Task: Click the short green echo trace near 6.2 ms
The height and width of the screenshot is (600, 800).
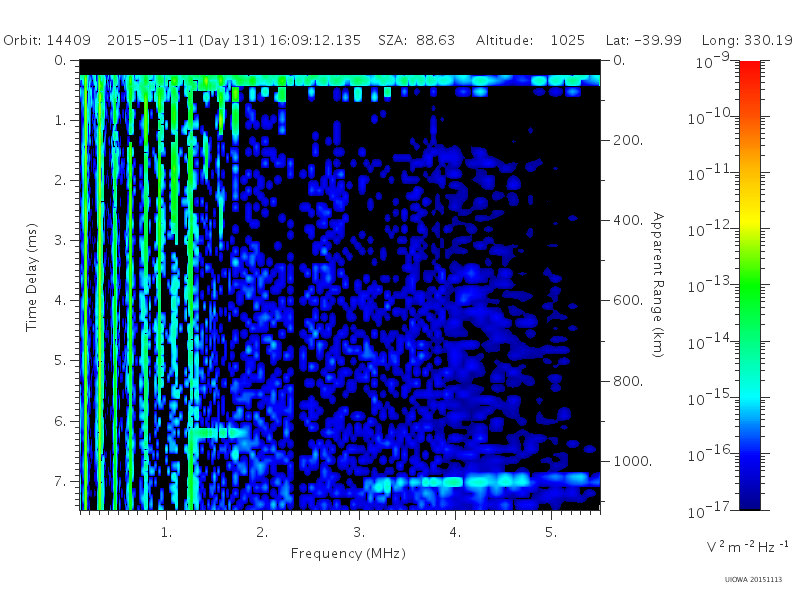Action: (x=219, y=433)
